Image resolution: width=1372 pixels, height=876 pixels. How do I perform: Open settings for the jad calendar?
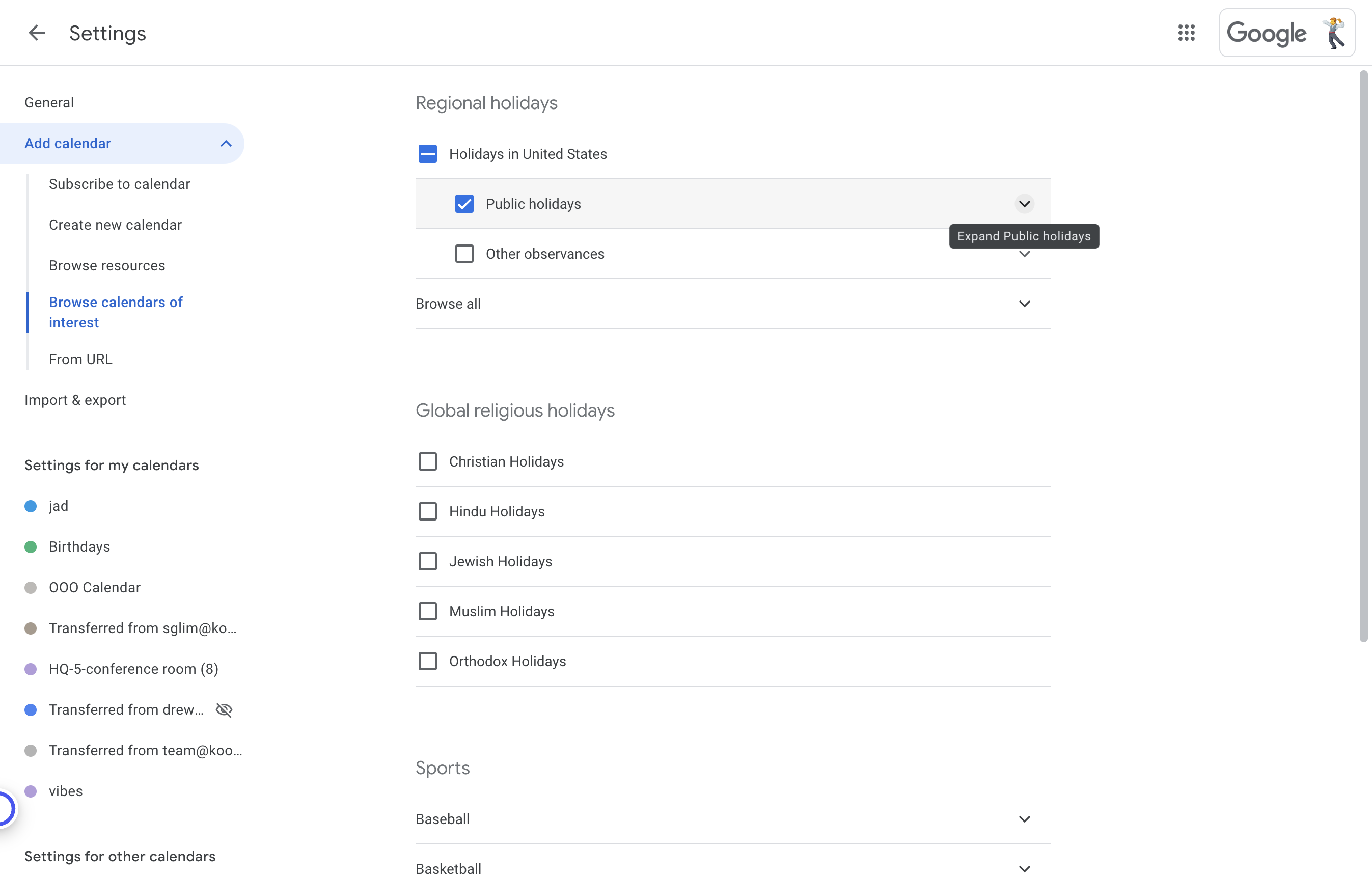click(x=59, y=506)
